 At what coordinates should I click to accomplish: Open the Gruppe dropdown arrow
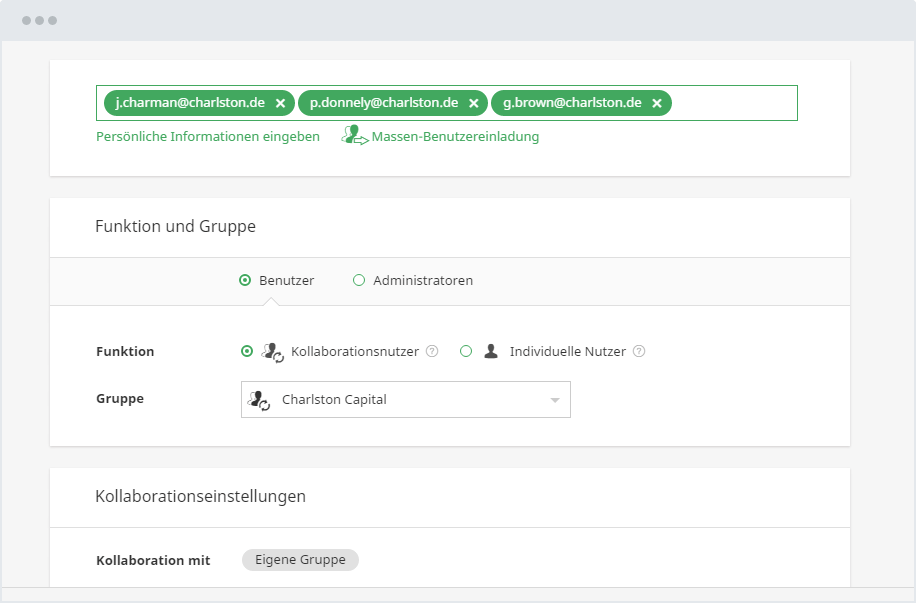pyautogui.click(x=555, y=400)
